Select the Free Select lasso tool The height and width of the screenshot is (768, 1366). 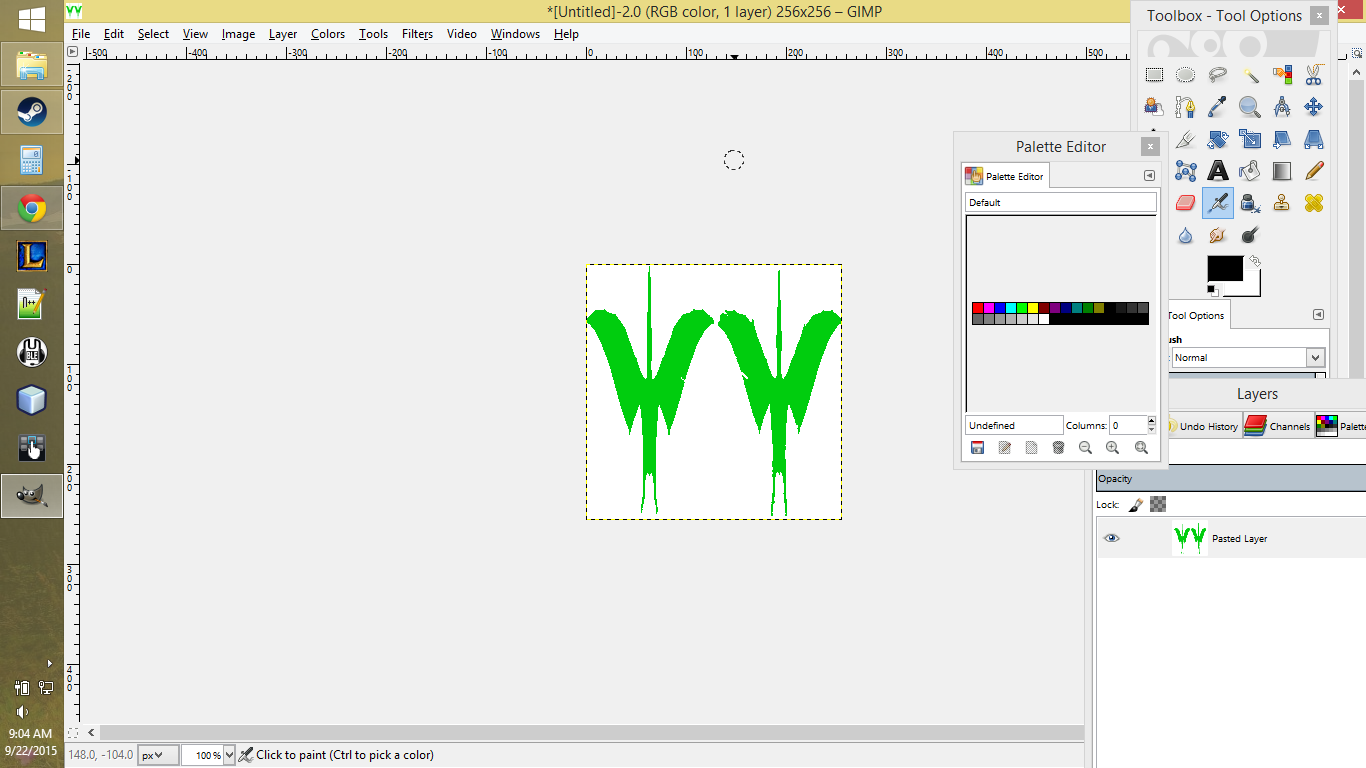pyautogui.click(x=1218, y=75)
